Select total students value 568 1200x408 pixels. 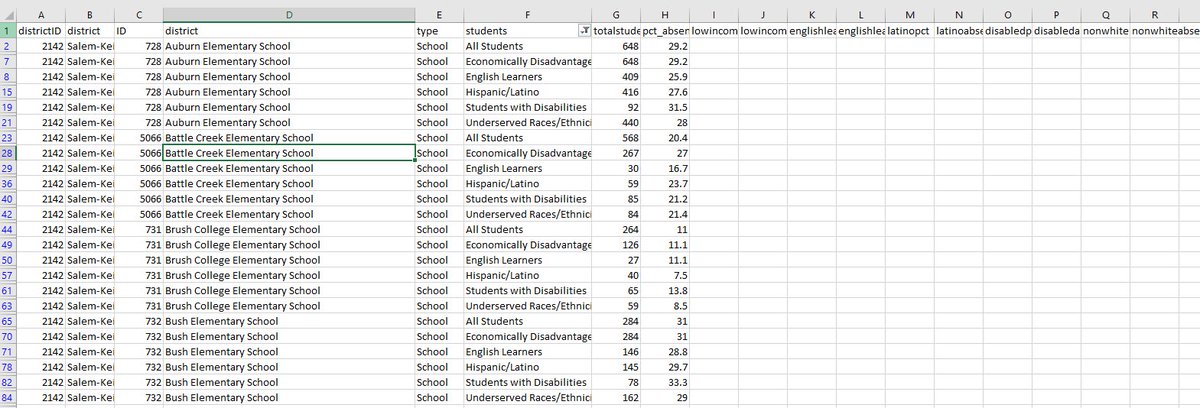tap(616, 138)
